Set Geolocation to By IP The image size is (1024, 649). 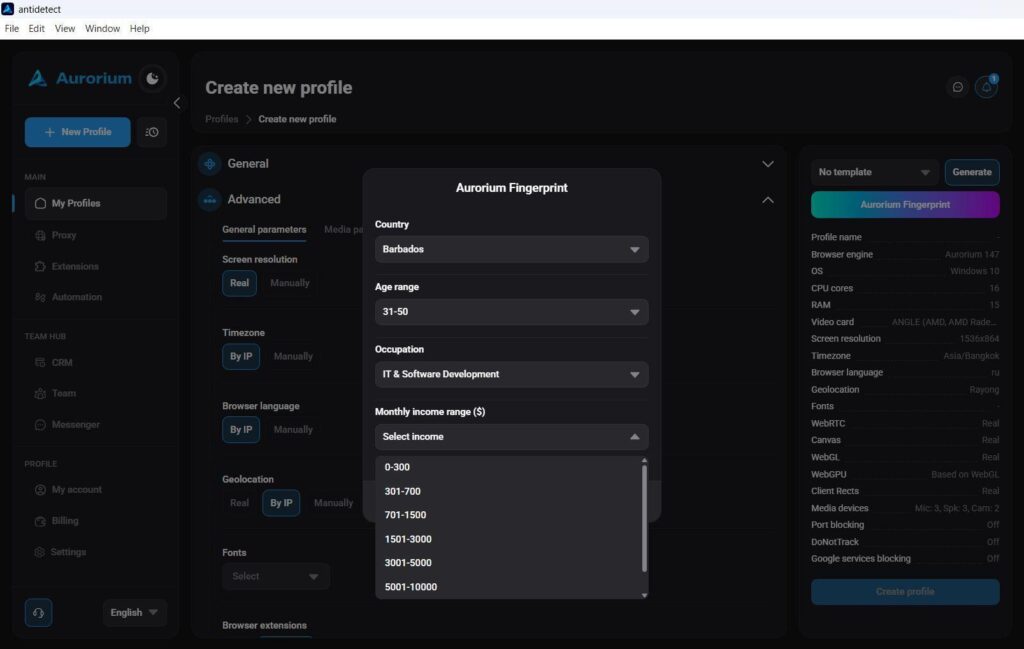click(281, 503)
